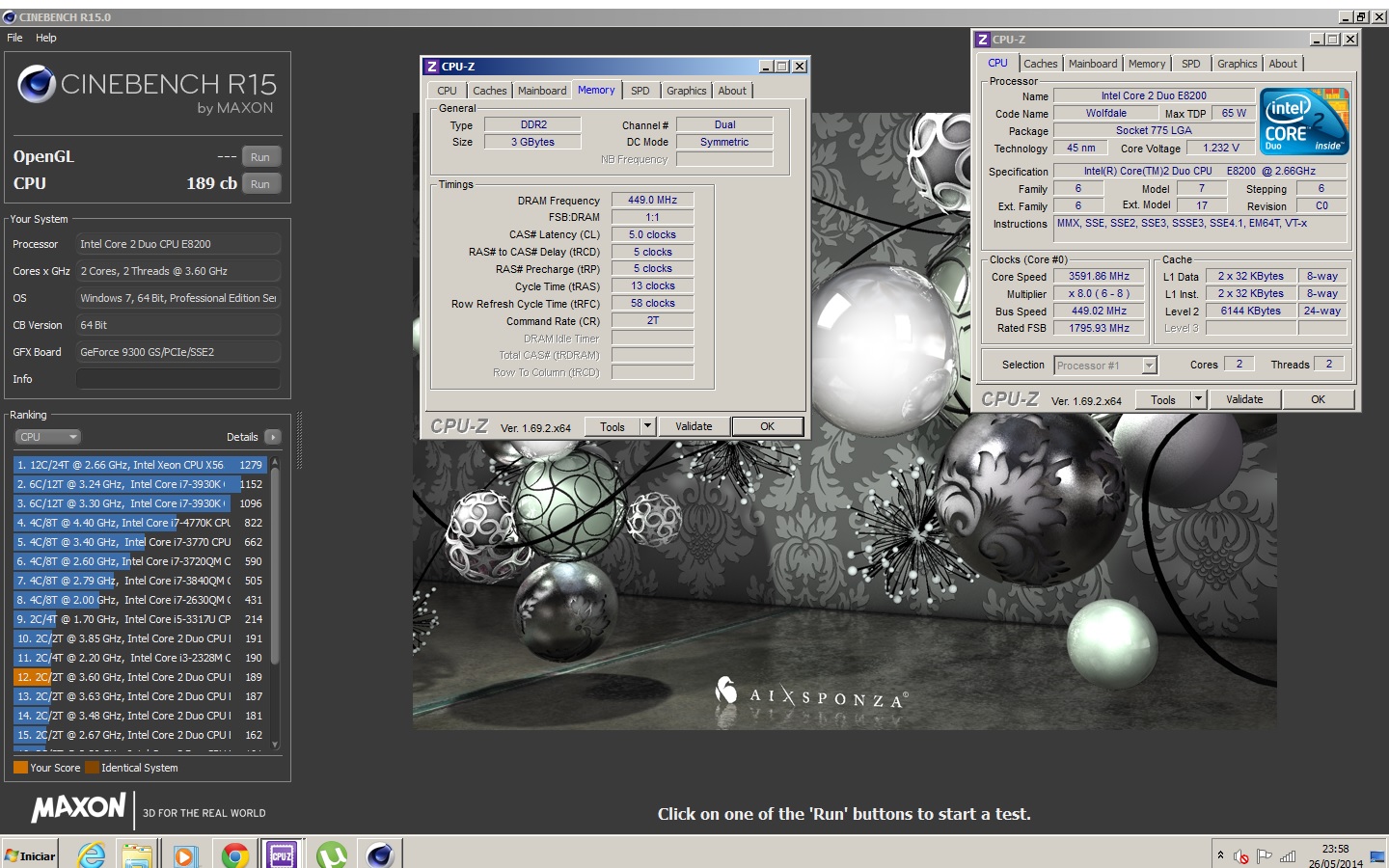Click OK in right CPU-Z window
This screenshot has height=868, width=1389.
[1318, 399]
